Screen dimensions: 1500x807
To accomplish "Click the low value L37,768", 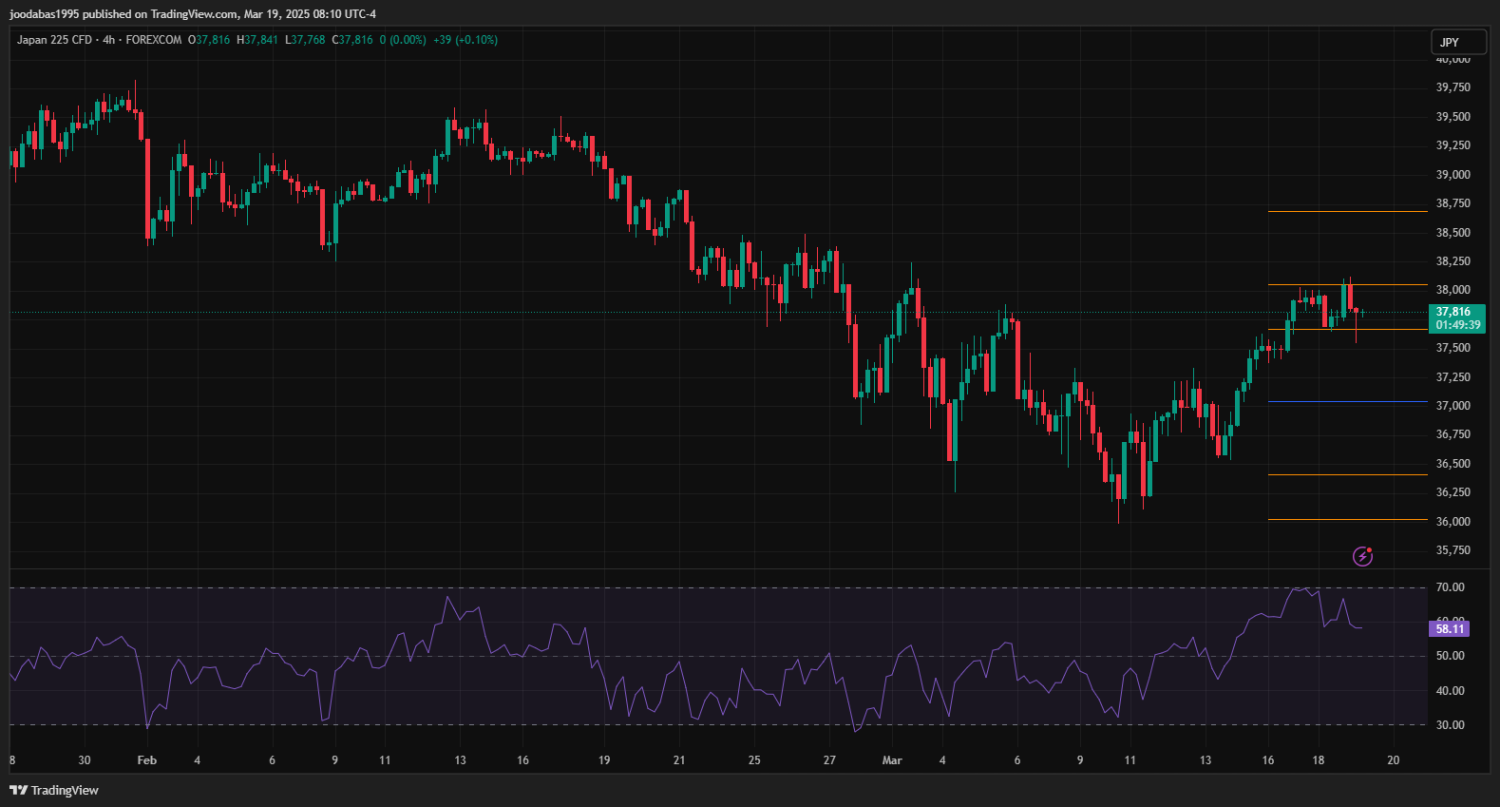I will tap(305, 40).
